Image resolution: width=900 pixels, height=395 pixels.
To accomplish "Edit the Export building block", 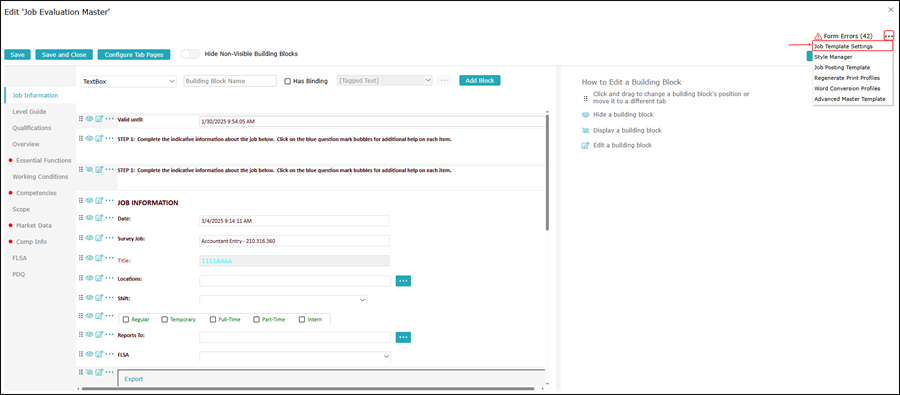I will coord(99,373).
